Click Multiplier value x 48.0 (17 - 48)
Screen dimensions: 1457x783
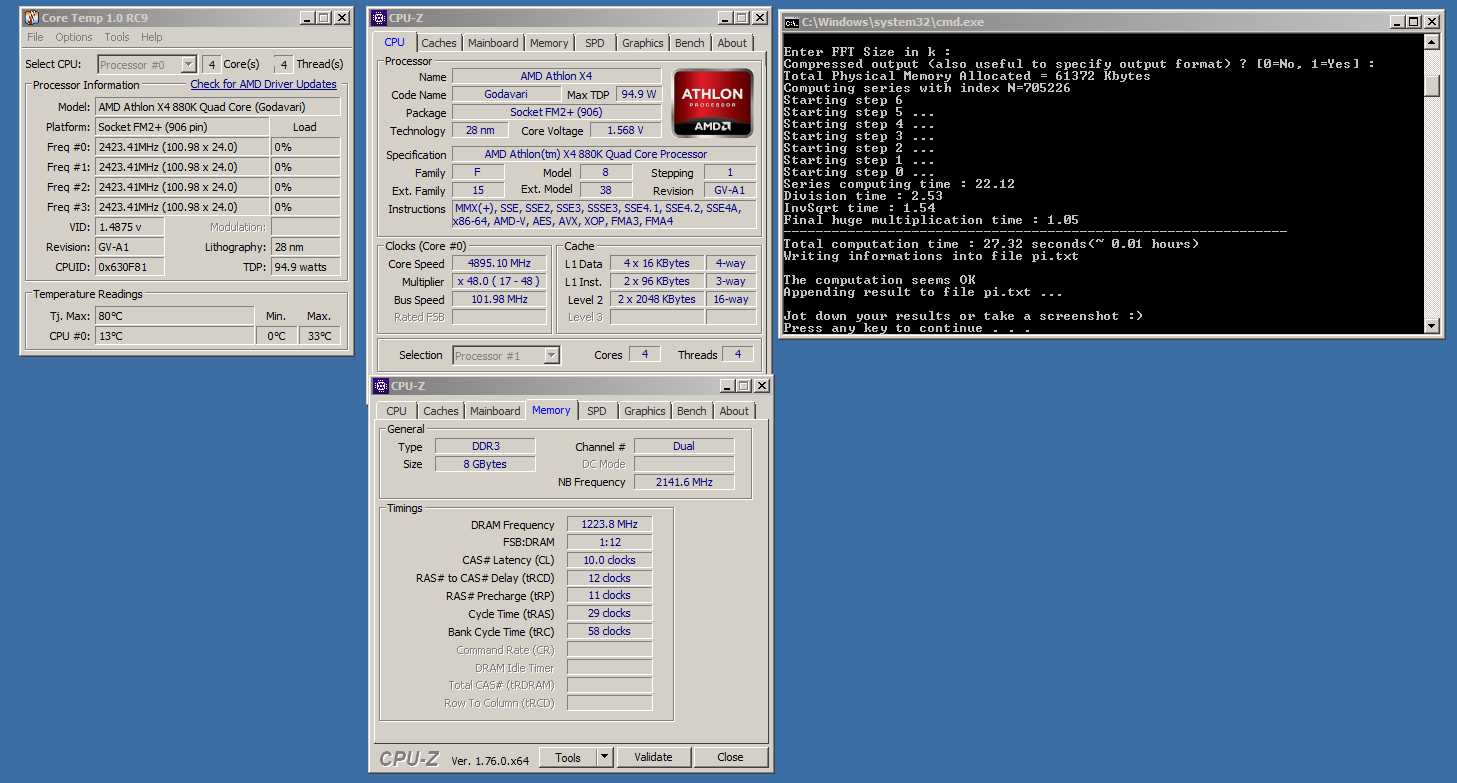point(499,281)
